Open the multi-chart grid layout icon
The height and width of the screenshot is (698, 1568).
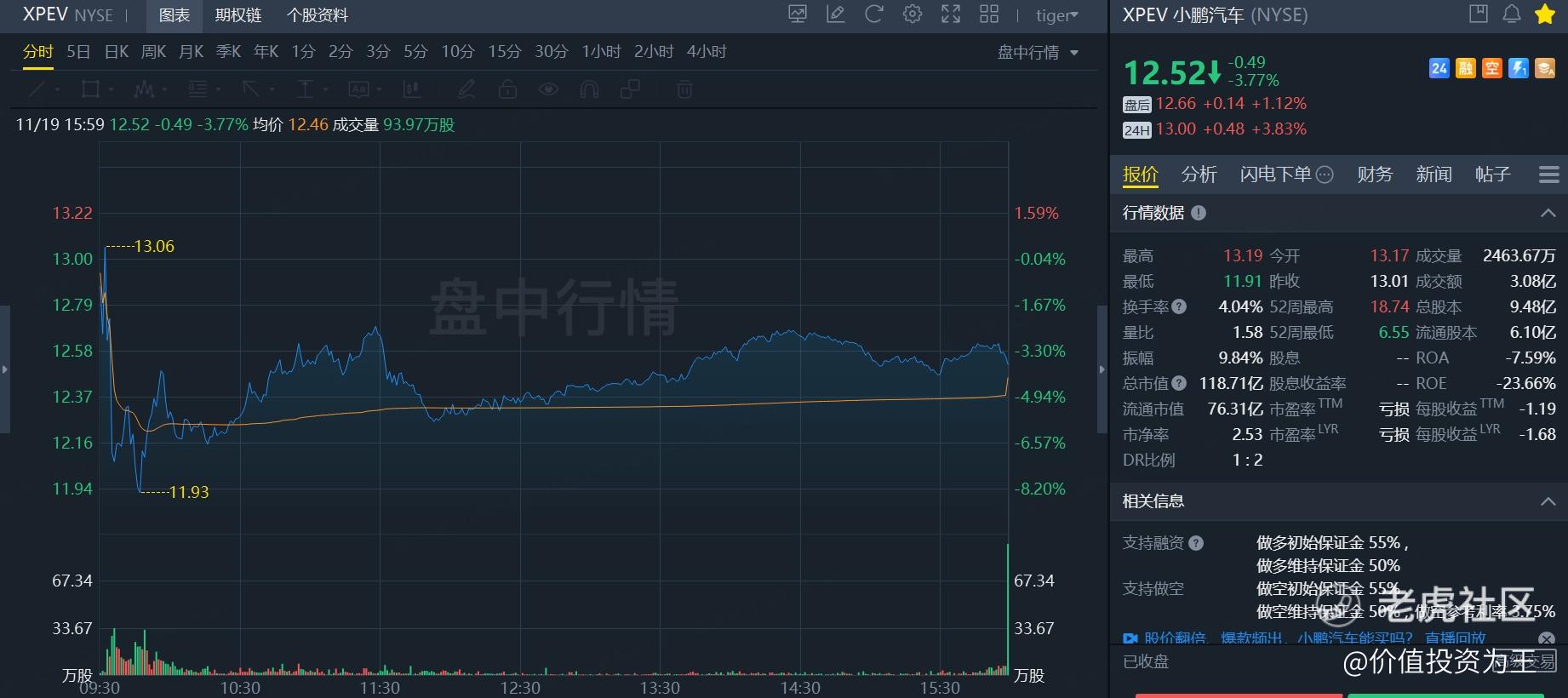point(989,14)
